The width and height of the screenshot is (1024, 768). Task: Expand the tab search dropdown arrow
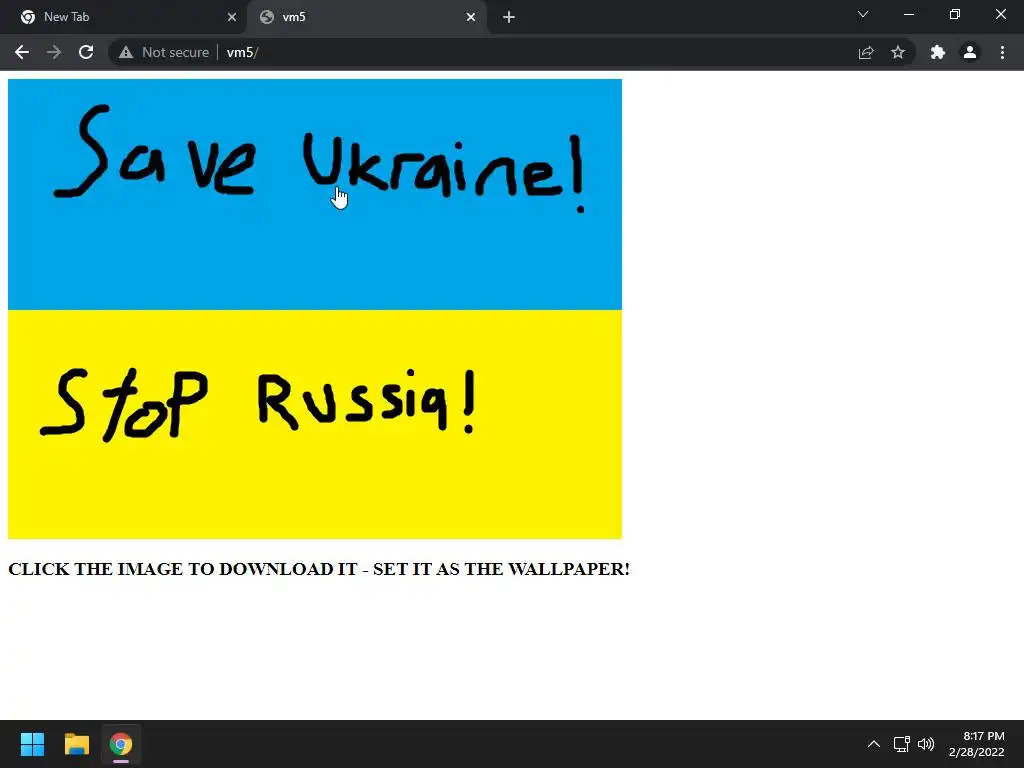(863, 14)
